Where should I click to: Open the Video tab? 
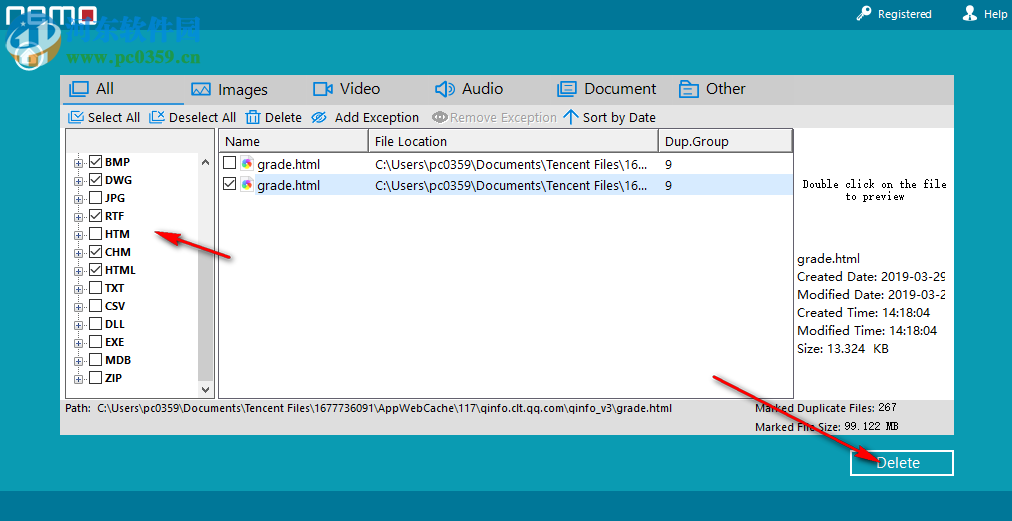tap(347, 88)
